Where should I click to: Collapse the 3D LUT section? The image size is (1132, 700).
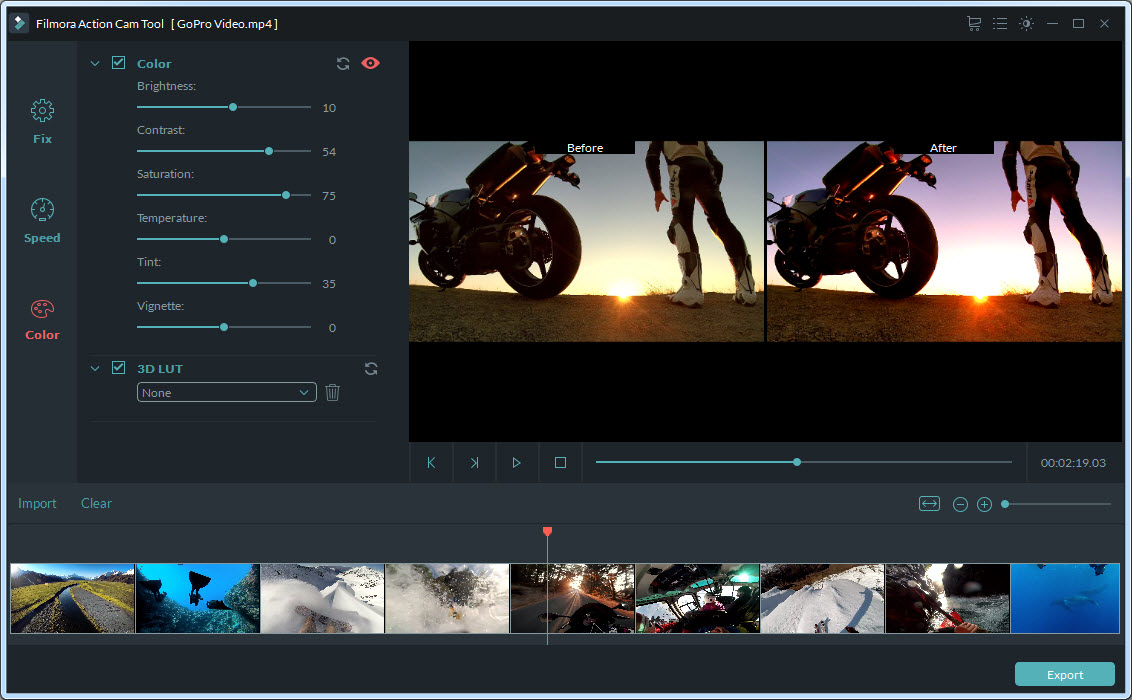(96, 368)
